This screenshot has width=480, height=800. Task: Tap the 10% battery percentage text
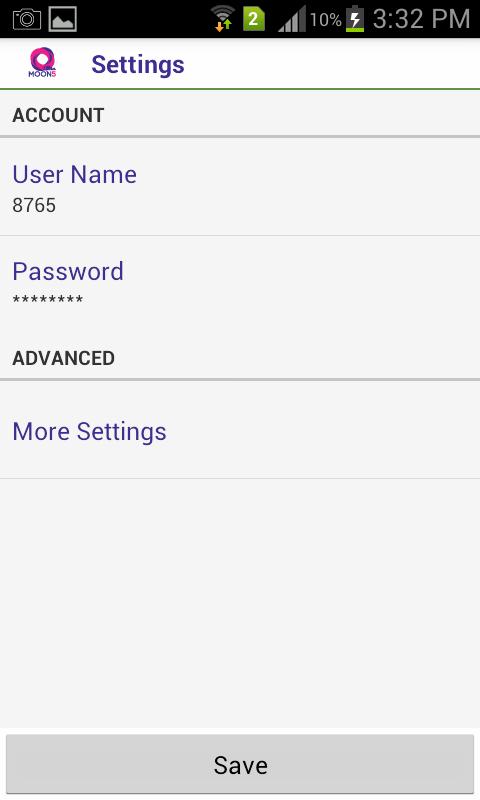pyautogui.click(x=325, y=20)
